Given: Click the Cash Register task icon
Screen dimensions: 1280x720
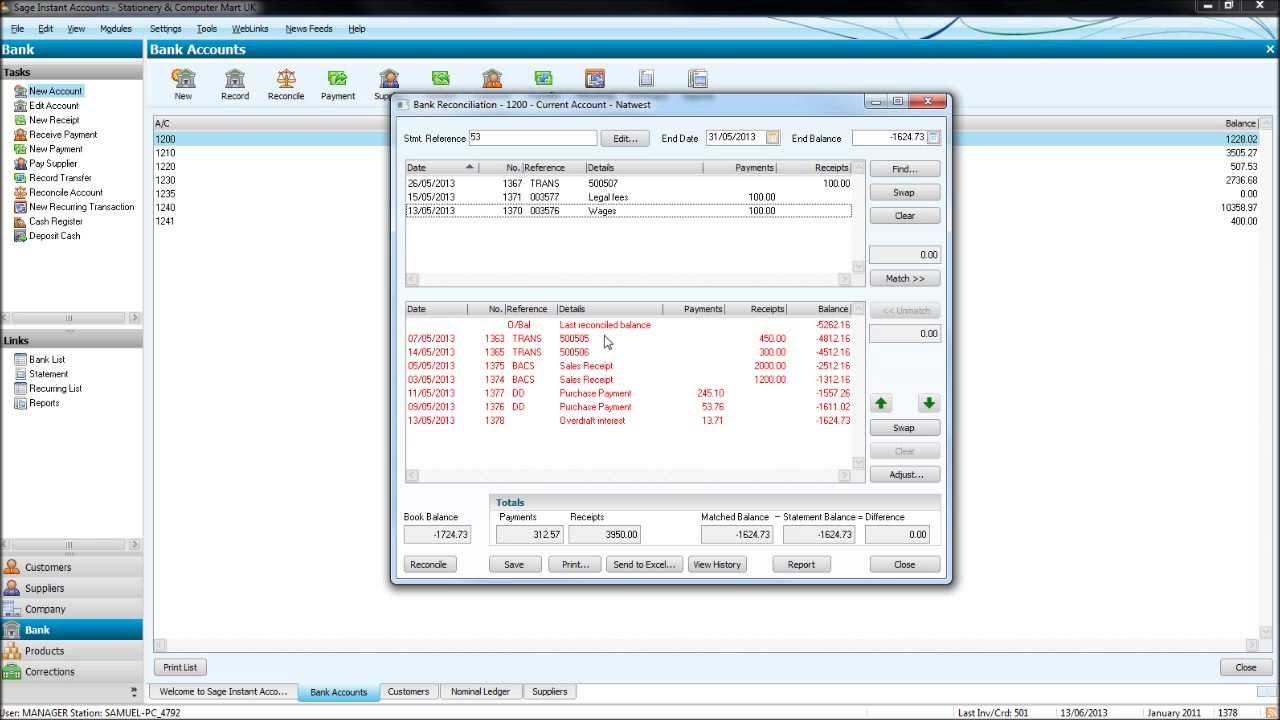Looking at the screenshot, I should coord(20,221).
